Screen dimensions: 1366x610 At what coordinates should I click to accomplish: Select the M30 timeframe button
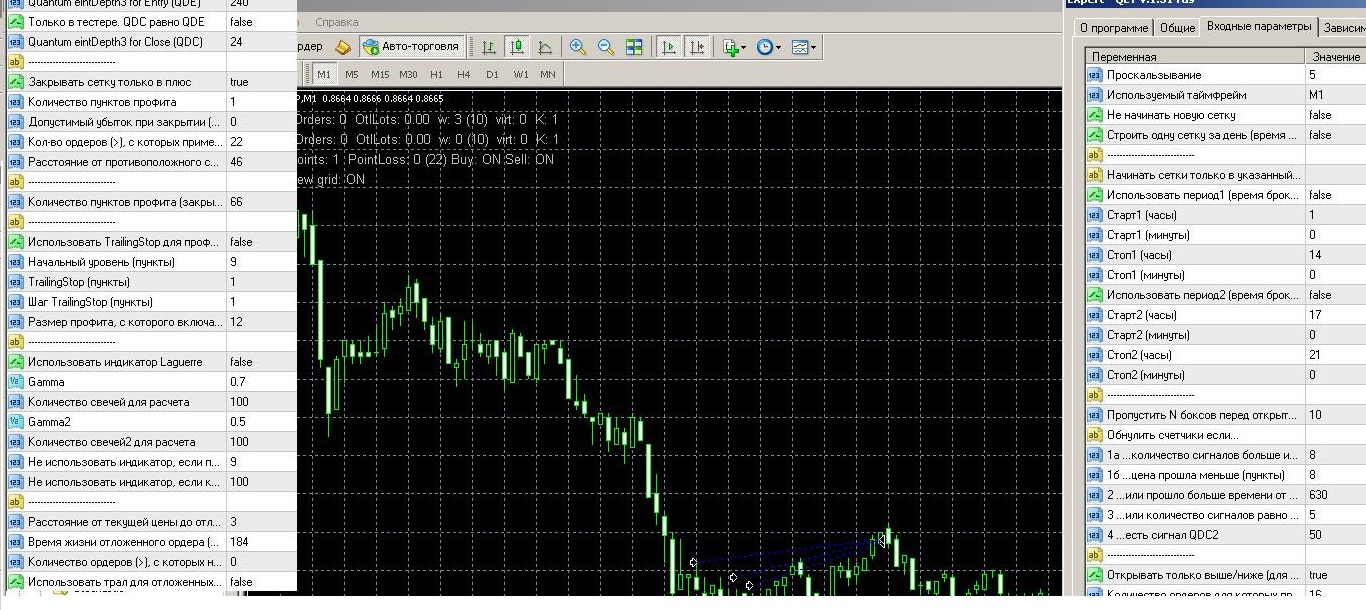tap(408, 74)
